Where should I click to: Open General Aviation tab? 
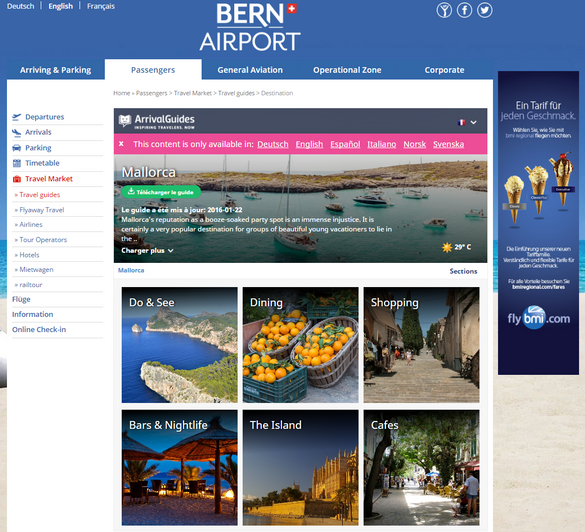point(250,70)
